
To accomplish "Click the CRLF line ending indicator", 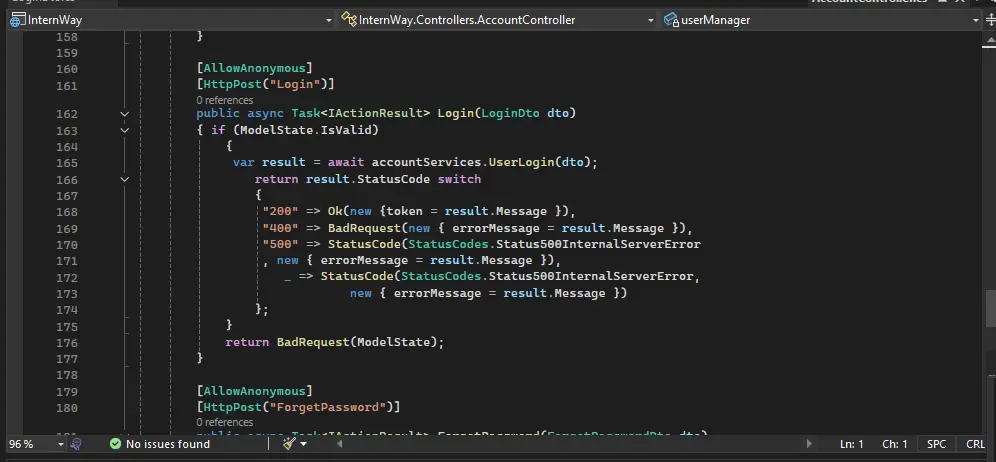I will pyautogui.click(x=976, y=444).
